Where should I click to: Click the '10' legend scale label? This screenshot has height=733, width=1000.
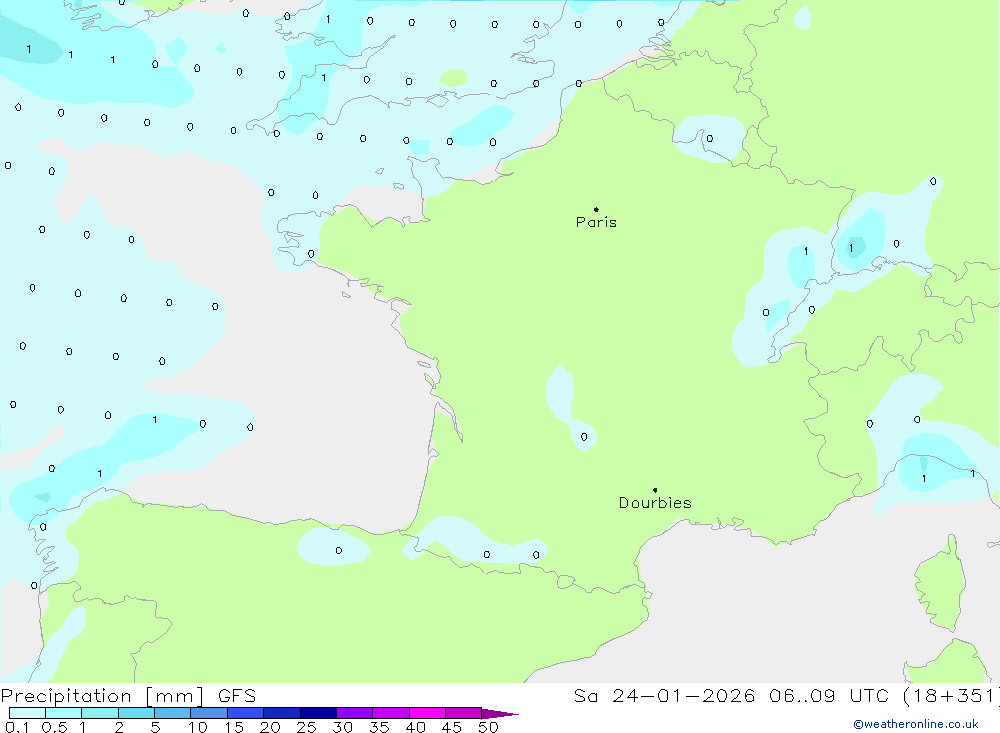point(198,727)
